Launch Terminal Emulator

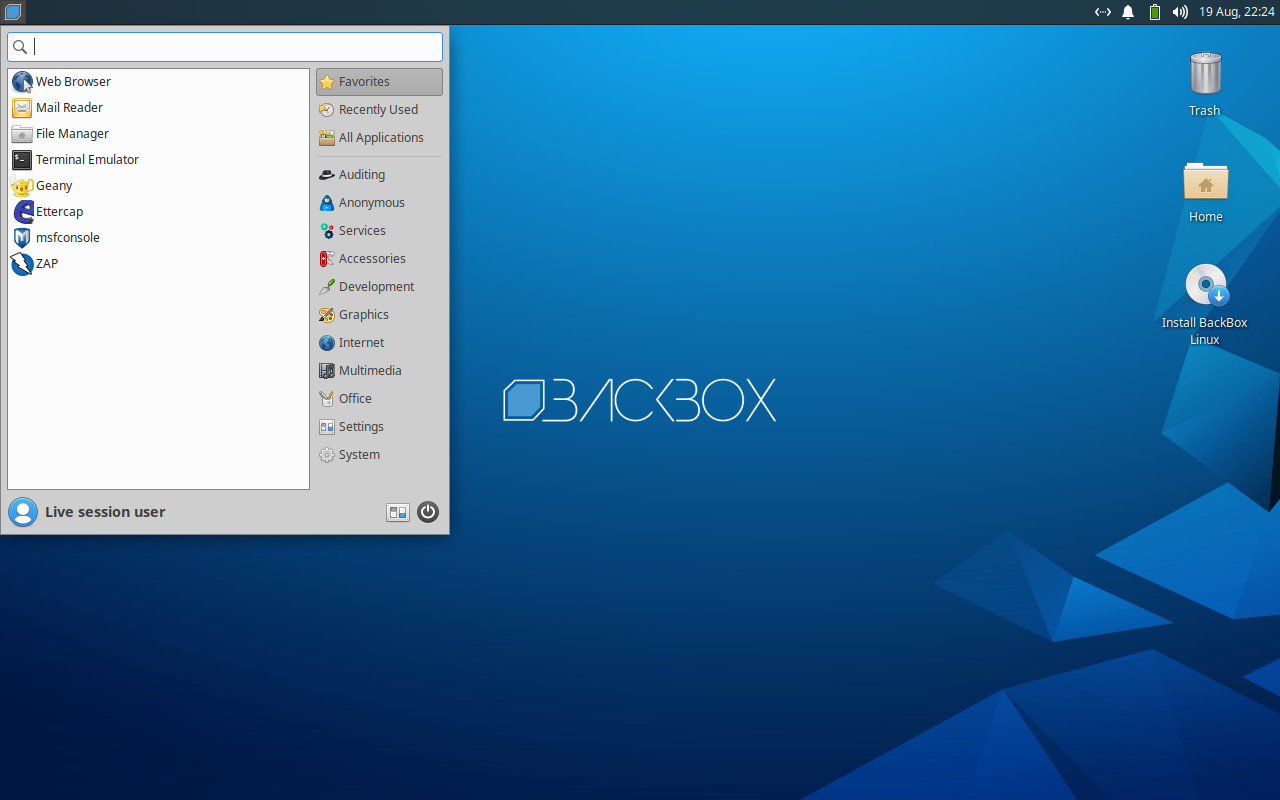[x=86, y=159]
